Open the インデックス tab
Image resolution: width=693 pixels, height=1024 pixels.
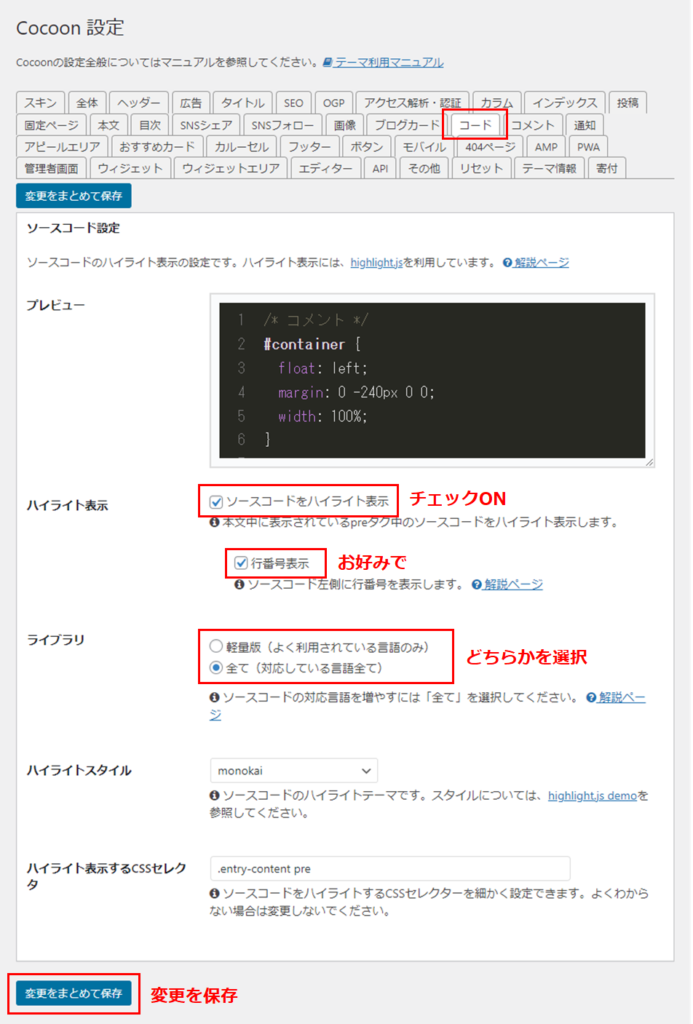click(564, 103)
